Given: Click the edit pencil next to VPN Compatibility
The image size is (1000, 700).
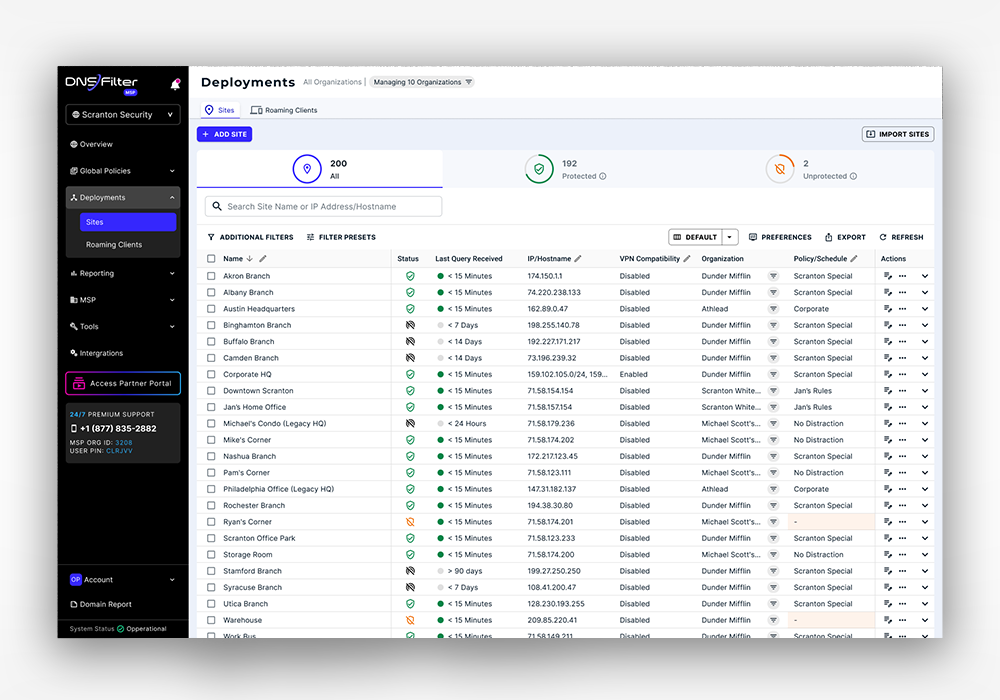Looking at the screenshot, I should click(687, 259).
